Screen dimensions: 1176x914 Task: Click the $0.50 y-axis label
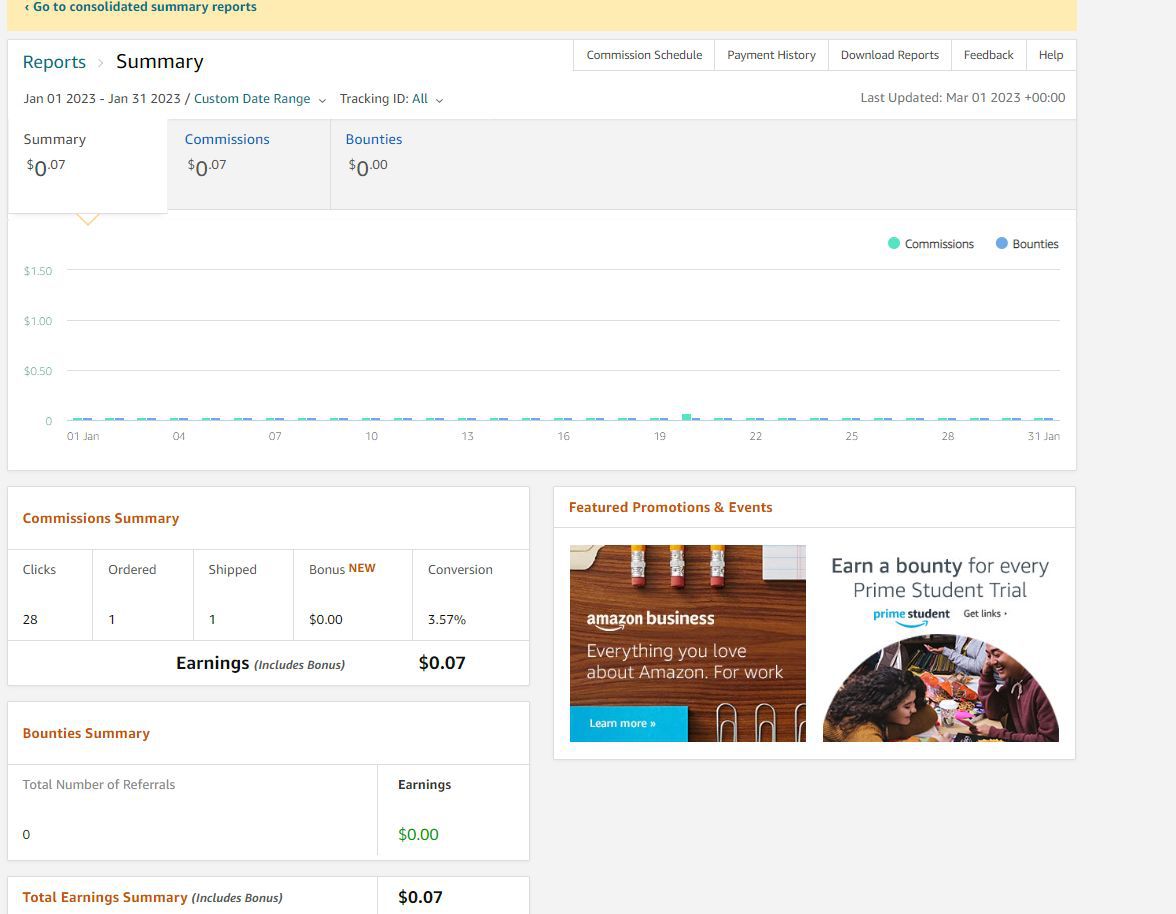[38, 371]
